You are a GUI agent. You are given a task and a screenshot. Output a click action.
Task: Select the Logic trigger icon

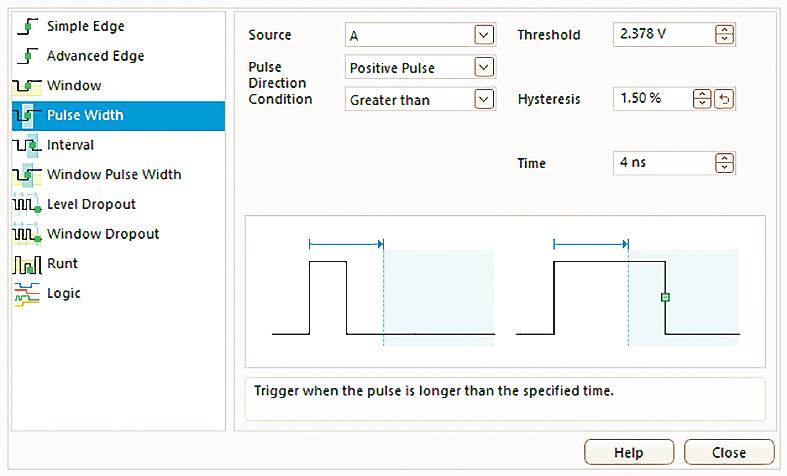(x=27, y=294)
